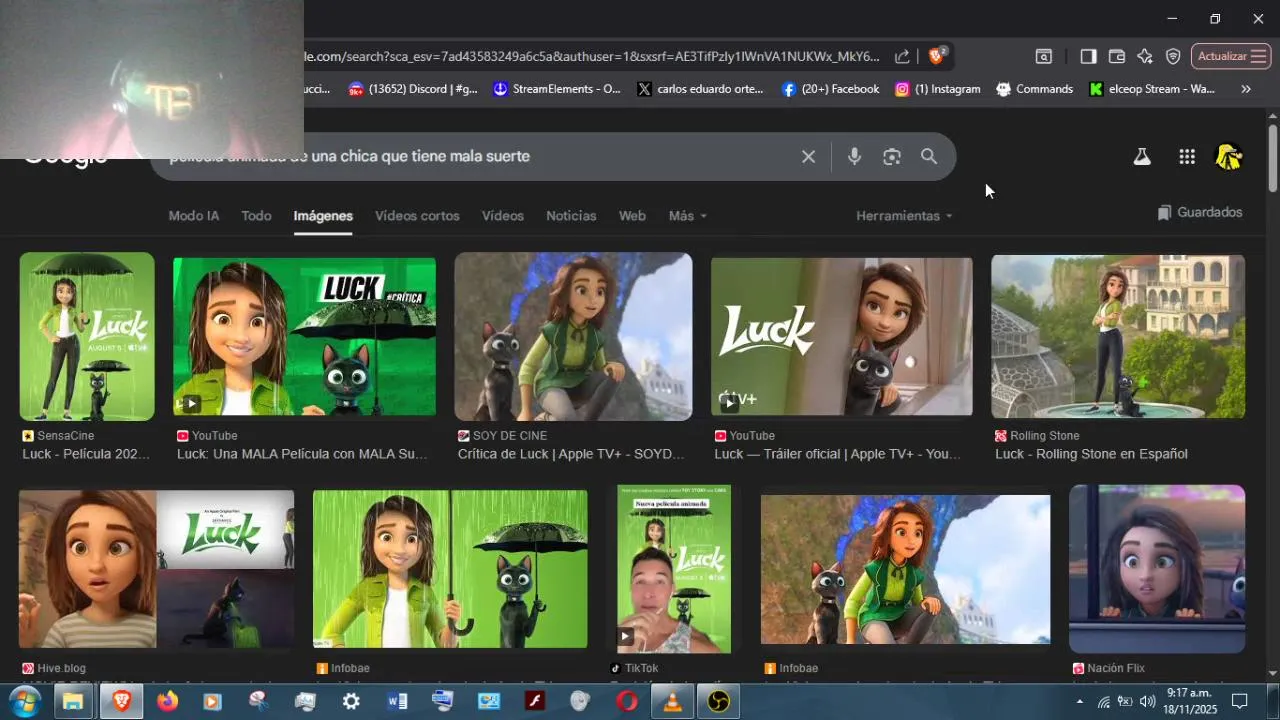Viewport: 1280px width, 720px height.
Task: Start voice search with the microphone icon
Action: coord(854,157)
